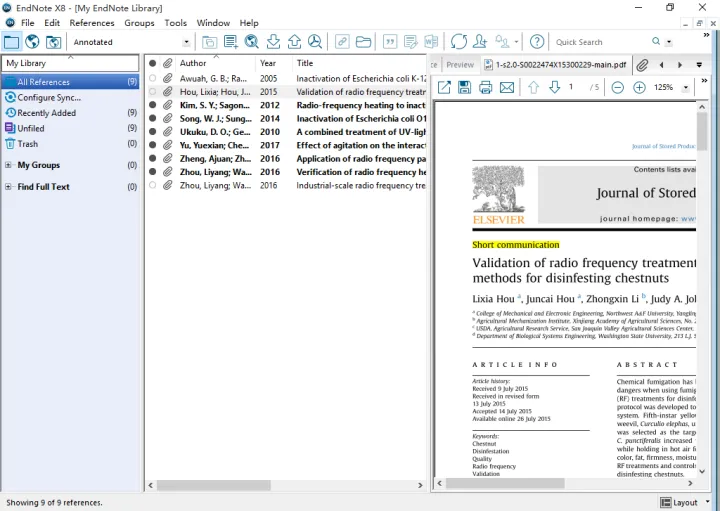Screen dimensions: 720x511
Task: Click New Reference toolbar icon
Action: point(231,42)
